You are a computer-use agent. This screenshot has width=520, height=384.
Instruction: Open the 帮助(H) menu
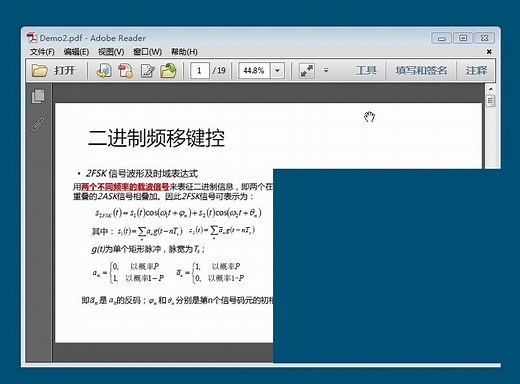[184, 52]
